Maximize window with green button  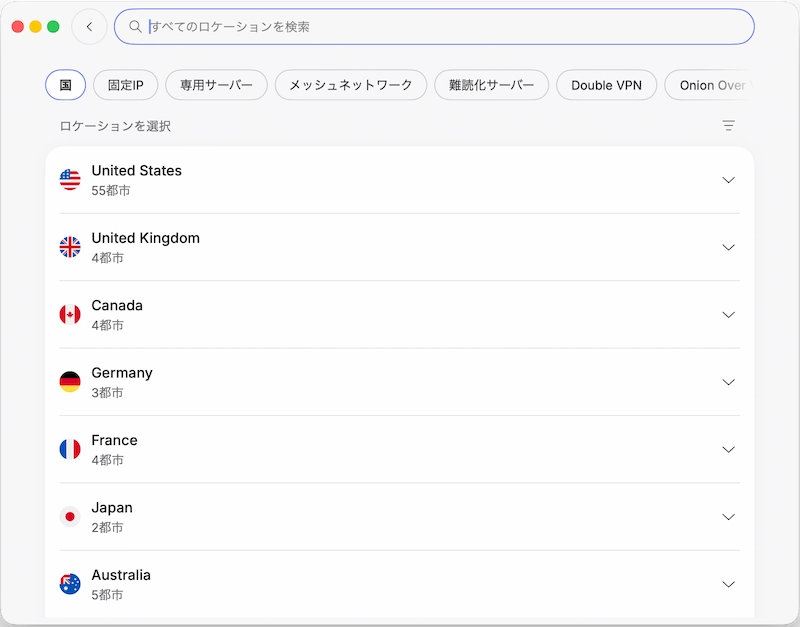pyautogui.click(x=53, y=27)
